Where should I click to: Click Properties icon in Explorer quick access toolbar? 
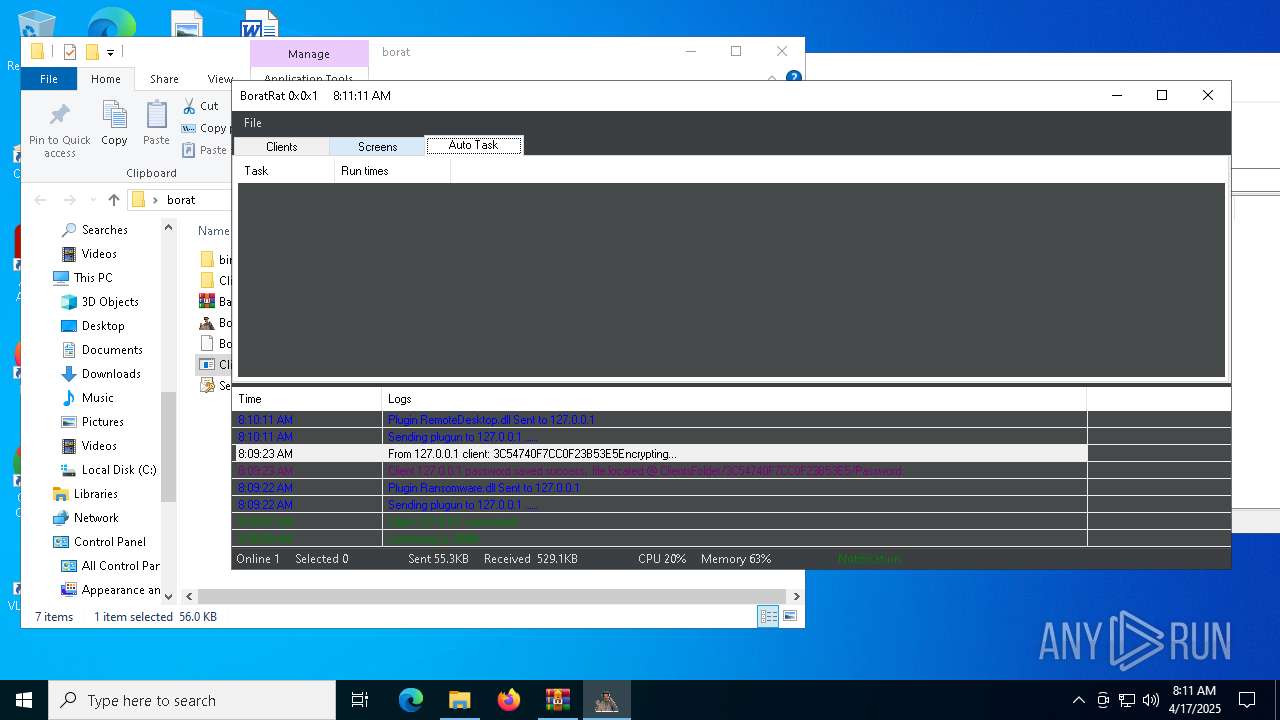pyautogui.click(x=69, y=52)
